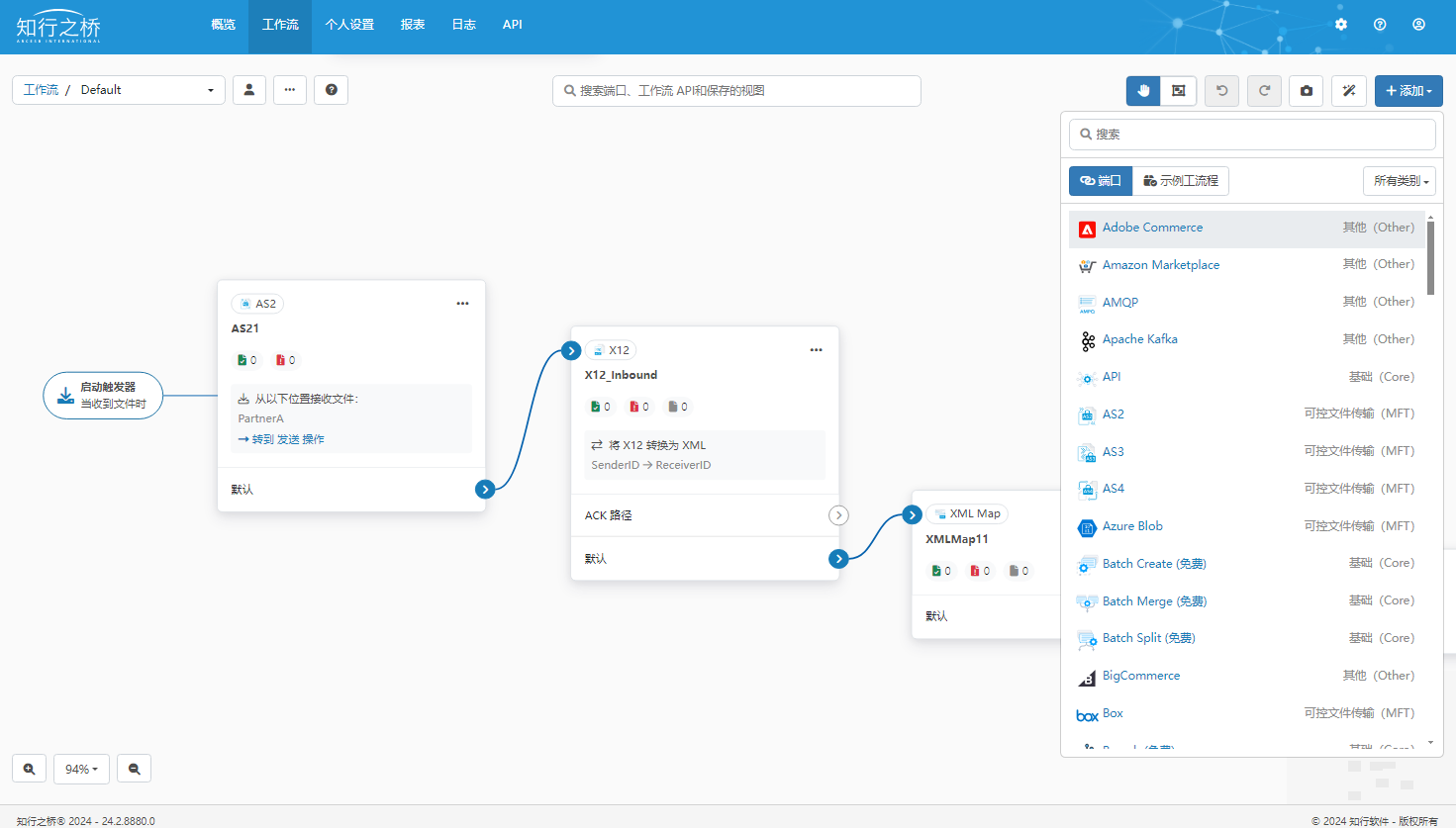Open the 日志 menu tab
This screenshot has width=1456, height=828.
[x=464, y=25]
